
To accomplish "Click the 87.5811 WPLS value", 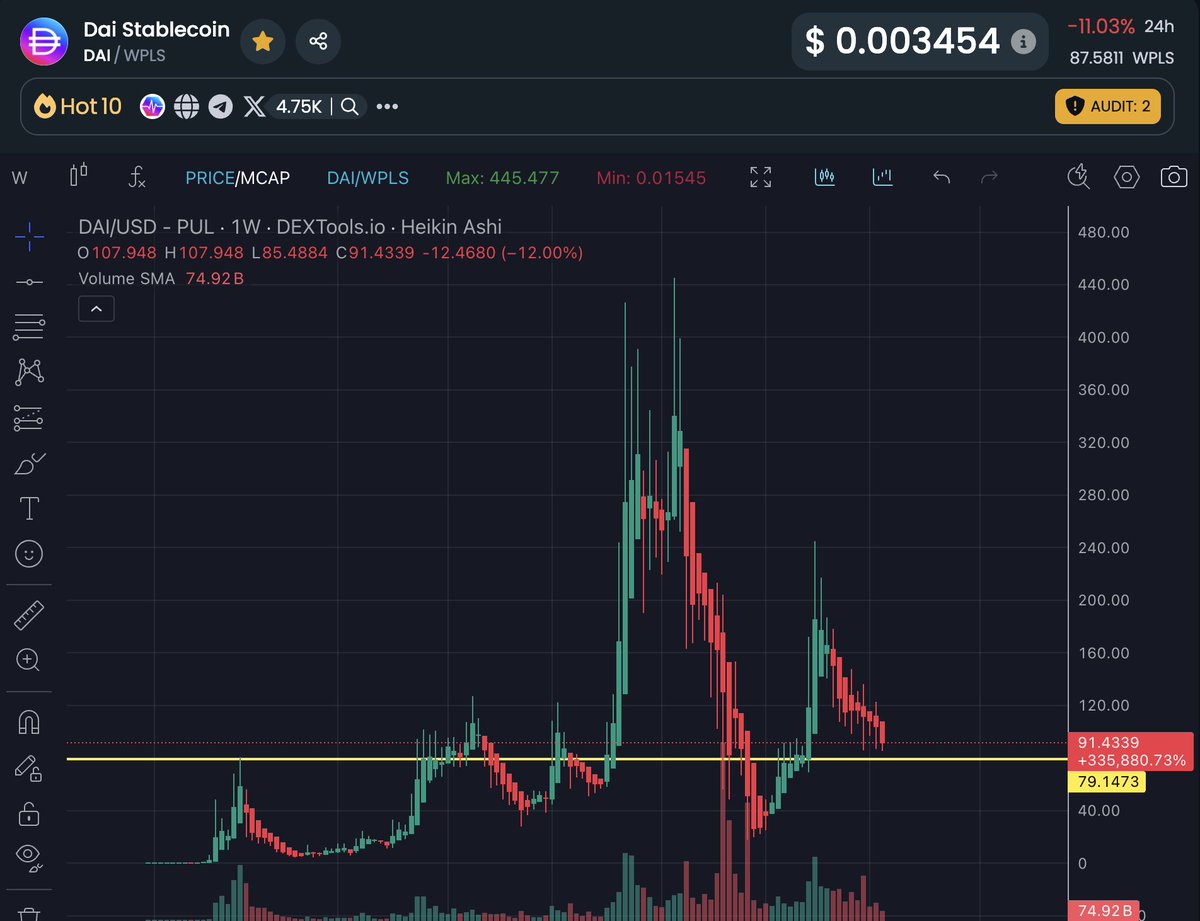I will 1124,58.
